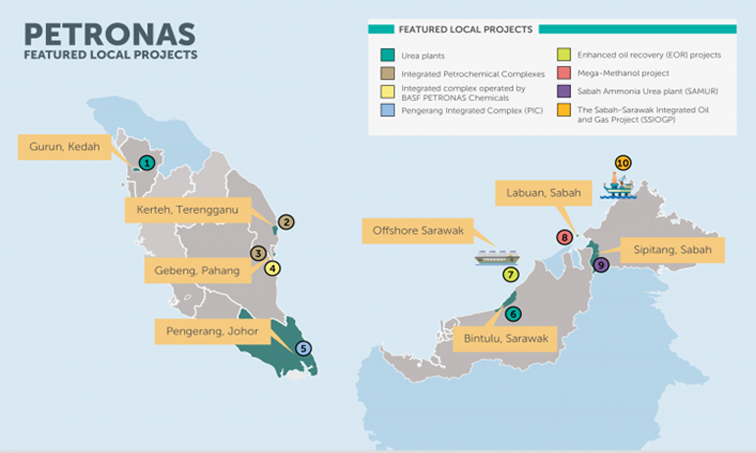Click the Urea plants legend text
The image size is (756, 453).
coord(423,56)
